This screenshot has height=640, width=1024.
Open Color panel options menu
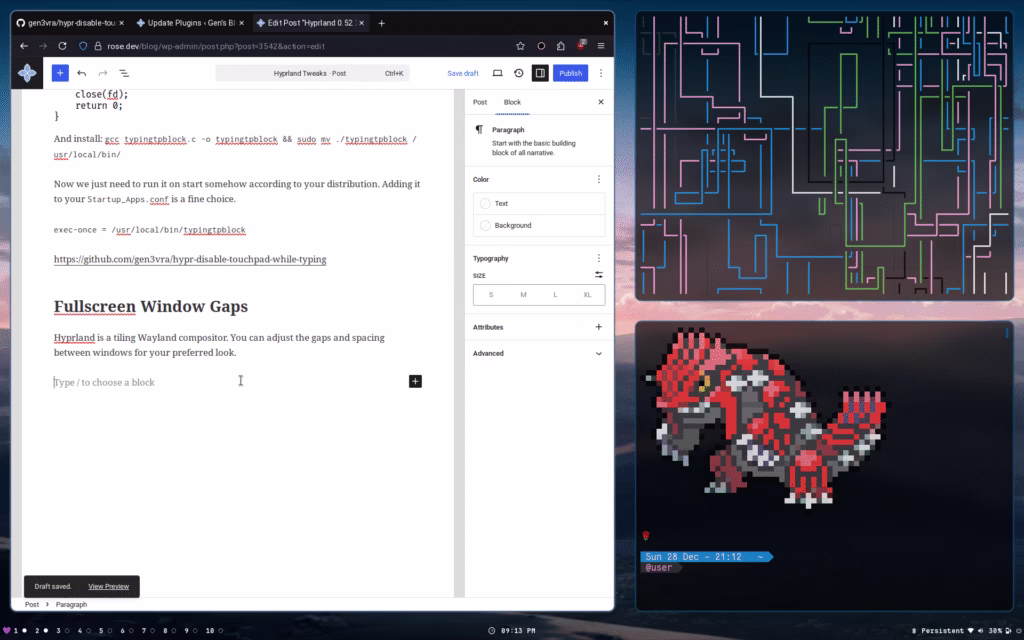(x=599, y=179)
